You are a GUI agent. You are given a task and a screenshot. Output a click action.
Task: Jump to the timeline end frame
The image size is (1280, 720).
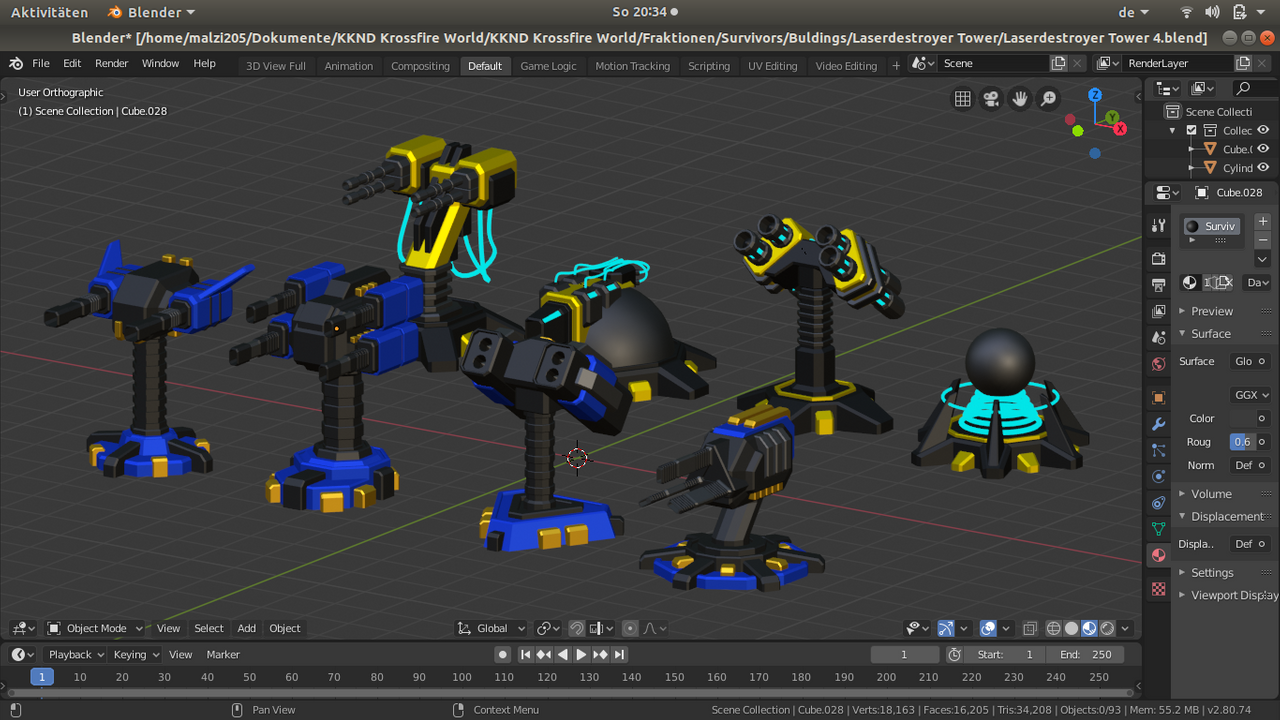point(619,654)
